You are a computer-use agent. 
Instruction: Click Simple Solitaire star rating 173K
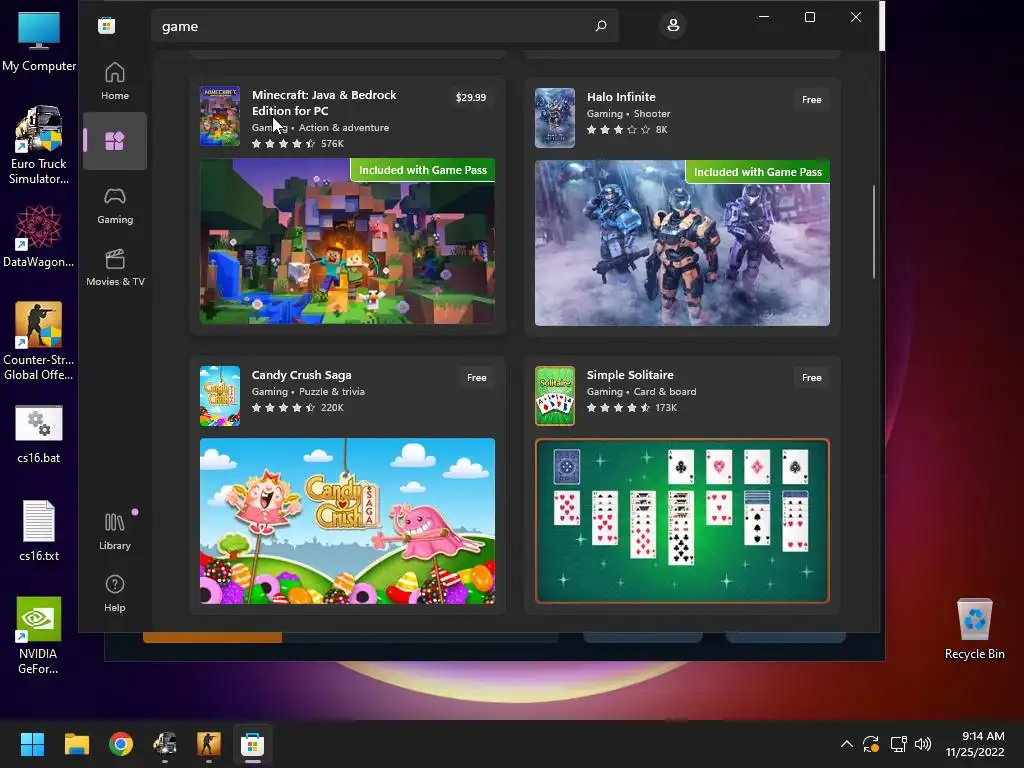(632, 408)
